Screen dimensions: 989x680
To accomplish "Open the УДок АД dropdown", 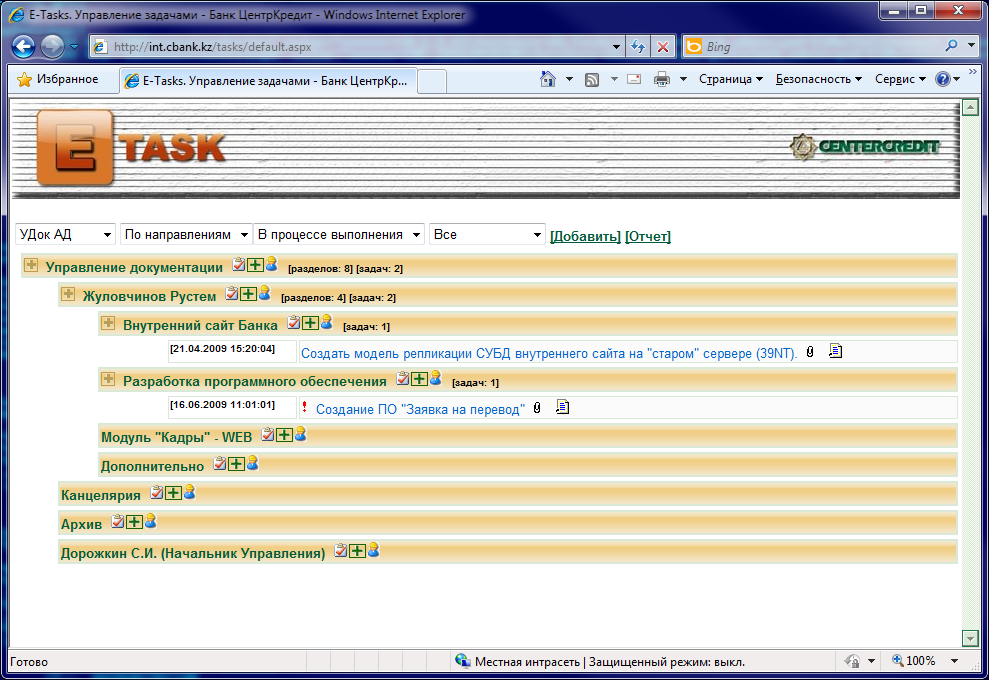I will click(66, 235).
